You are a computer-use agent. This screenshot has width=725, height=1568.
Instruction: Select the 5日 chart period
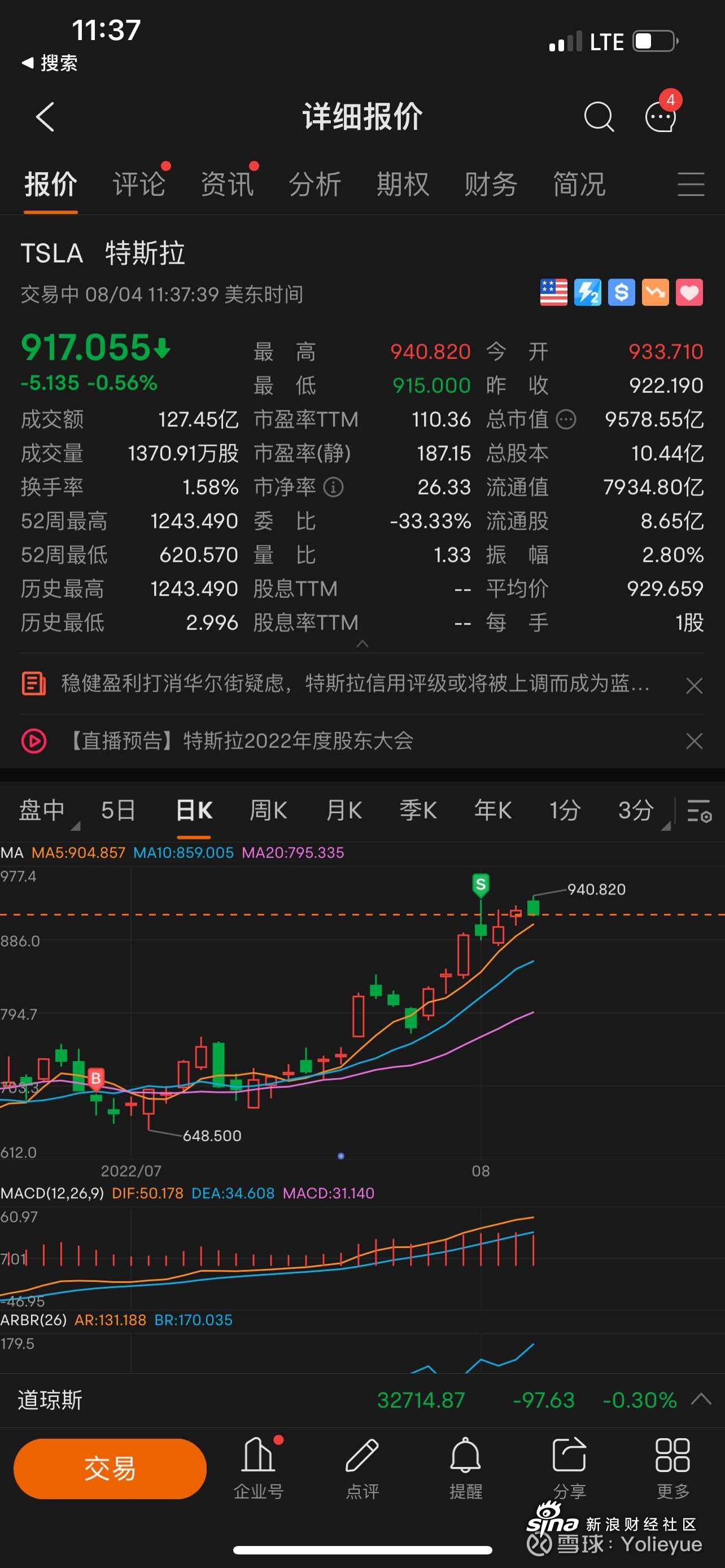(118, 811)
